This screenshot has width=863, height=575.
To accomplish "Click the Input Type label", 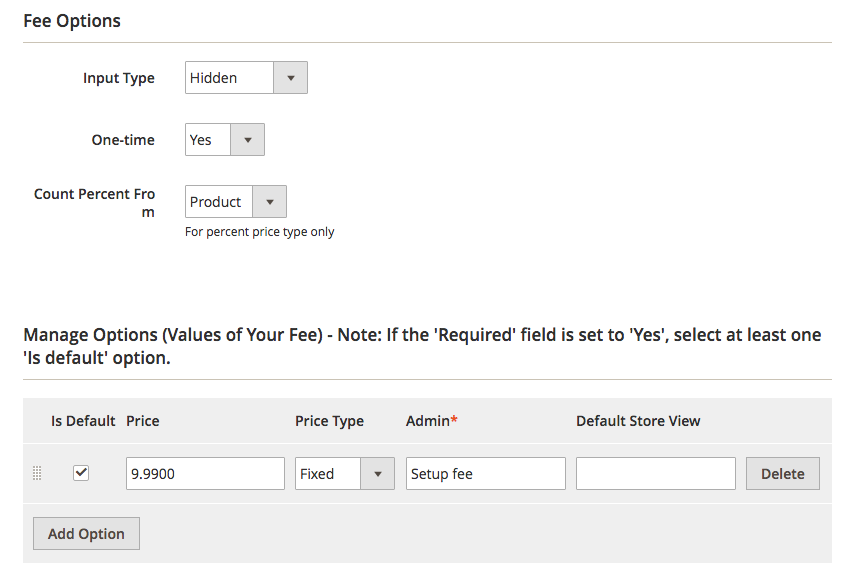I will point(119,78).
